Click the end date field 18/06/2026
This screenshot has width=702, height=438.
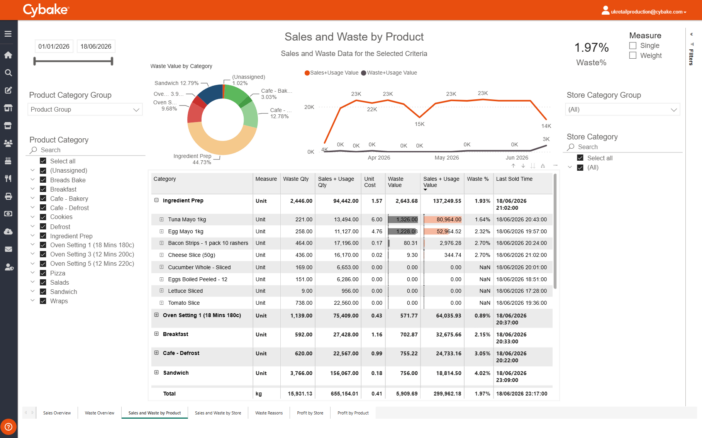tap(96, 47)
